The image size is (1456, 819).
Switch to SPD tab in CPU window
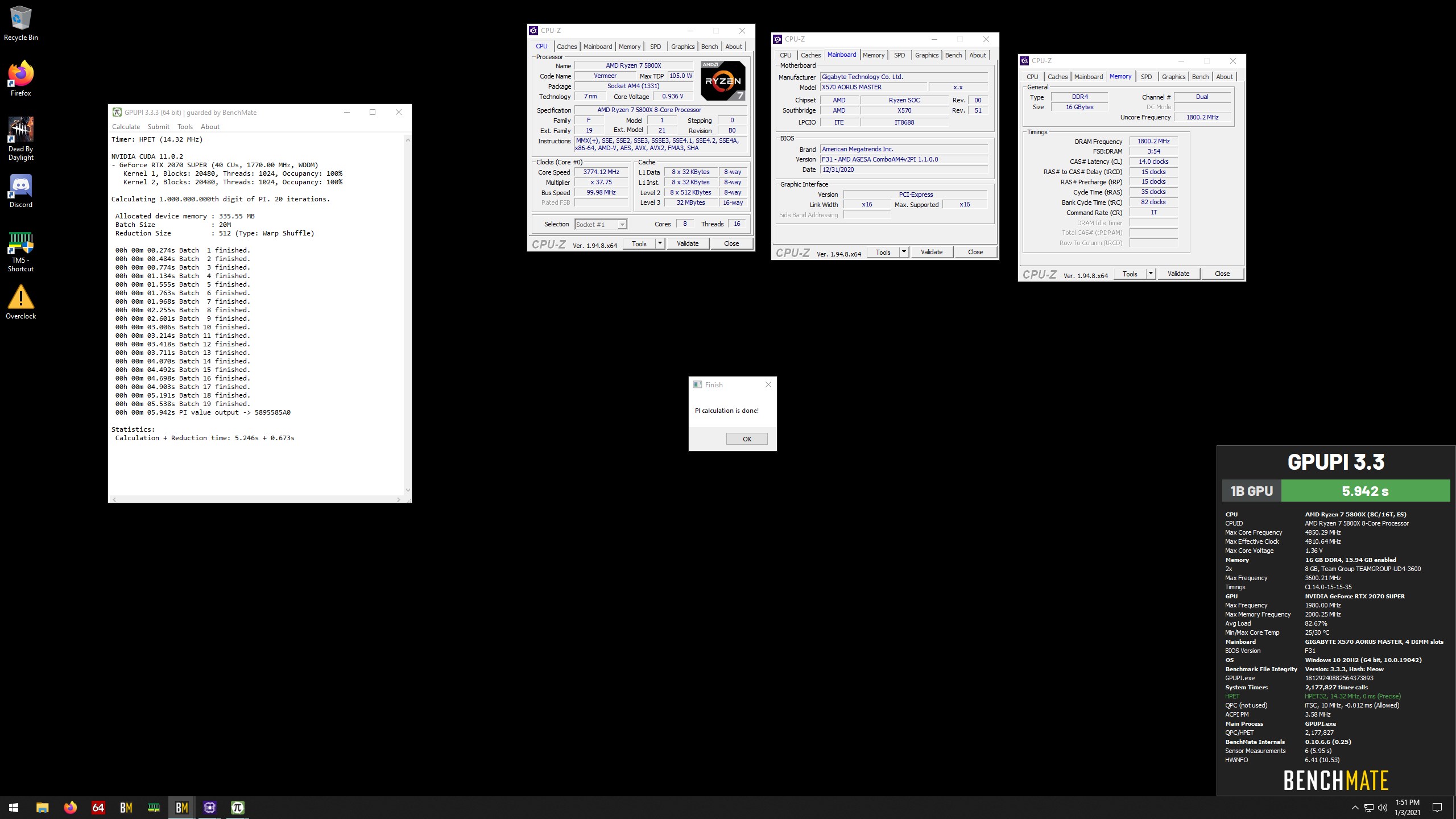pyautogui.click(x=656, y=47)
